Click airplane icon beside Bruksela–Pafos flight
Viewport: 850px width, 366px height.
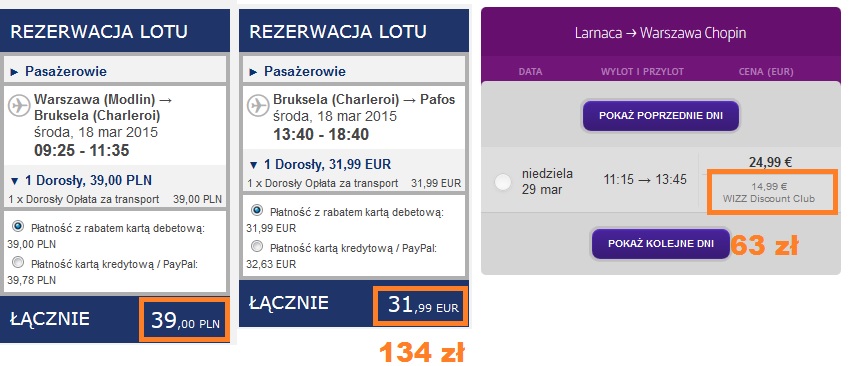pos(258,105)
